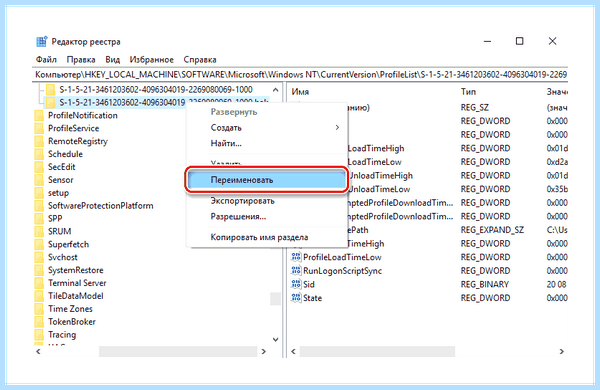
Task: Choose Копировать имя раздела
Action: 267,237
